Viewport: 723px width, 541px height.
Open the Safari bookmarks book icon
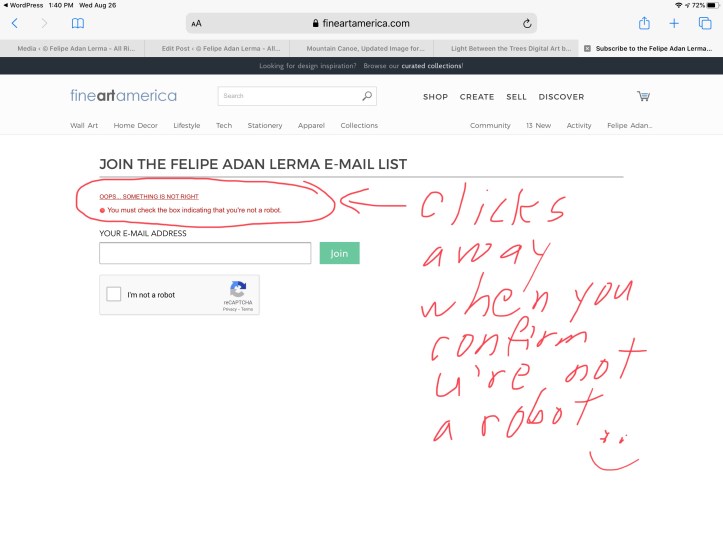pyautogui.click(x=78, y=23)
